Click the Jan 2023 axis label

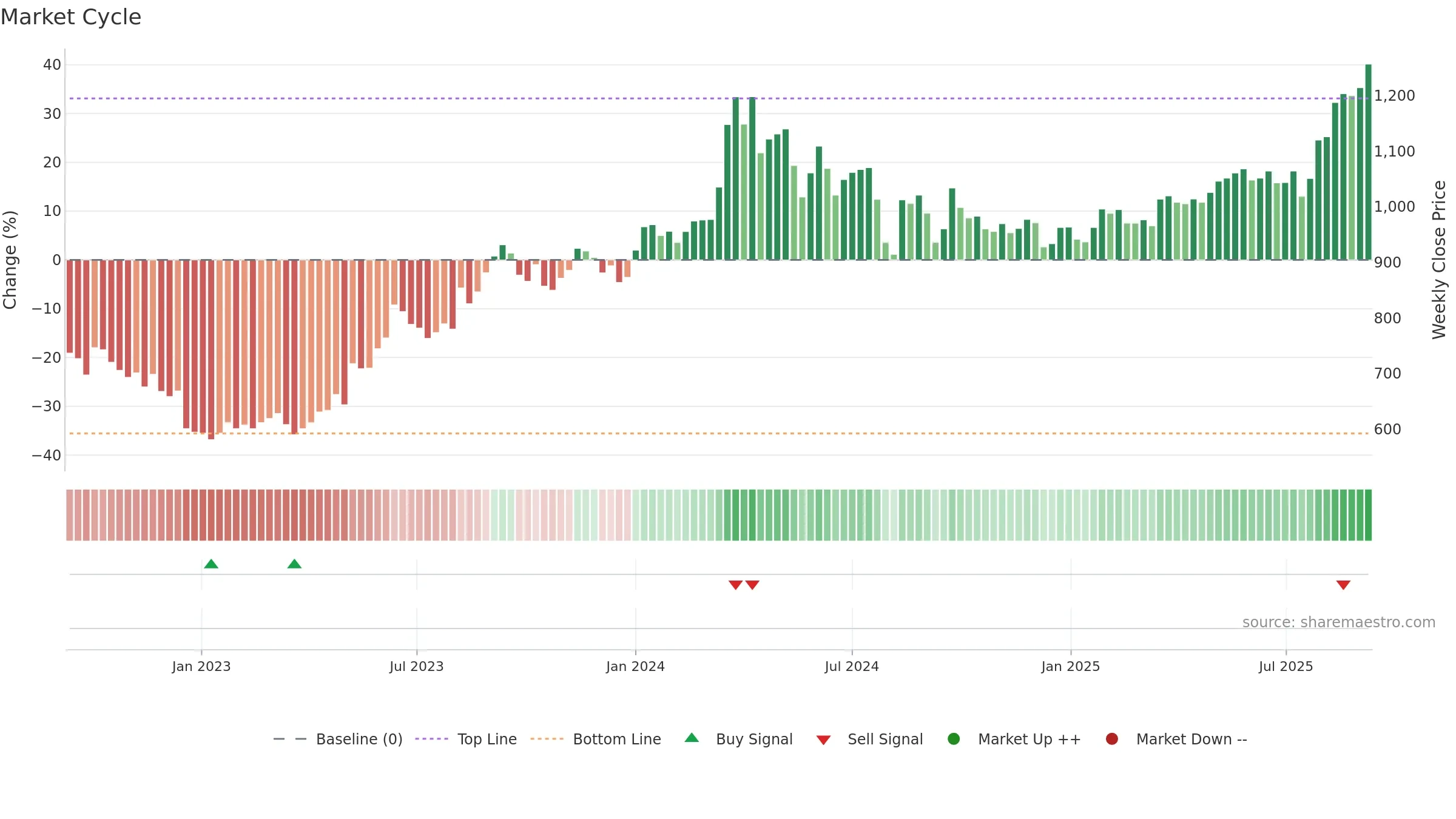[x=201, y=666]
